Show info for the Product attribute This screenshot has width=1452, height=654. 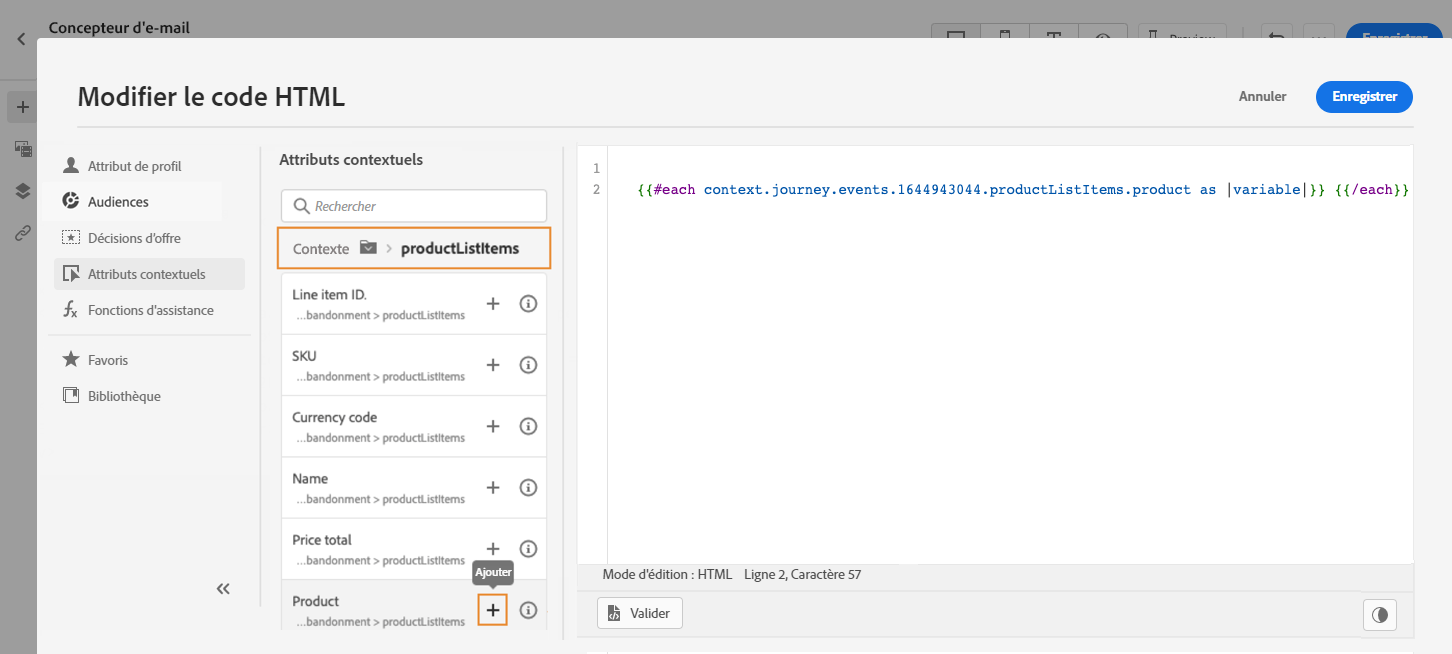[x=529, y=610]
